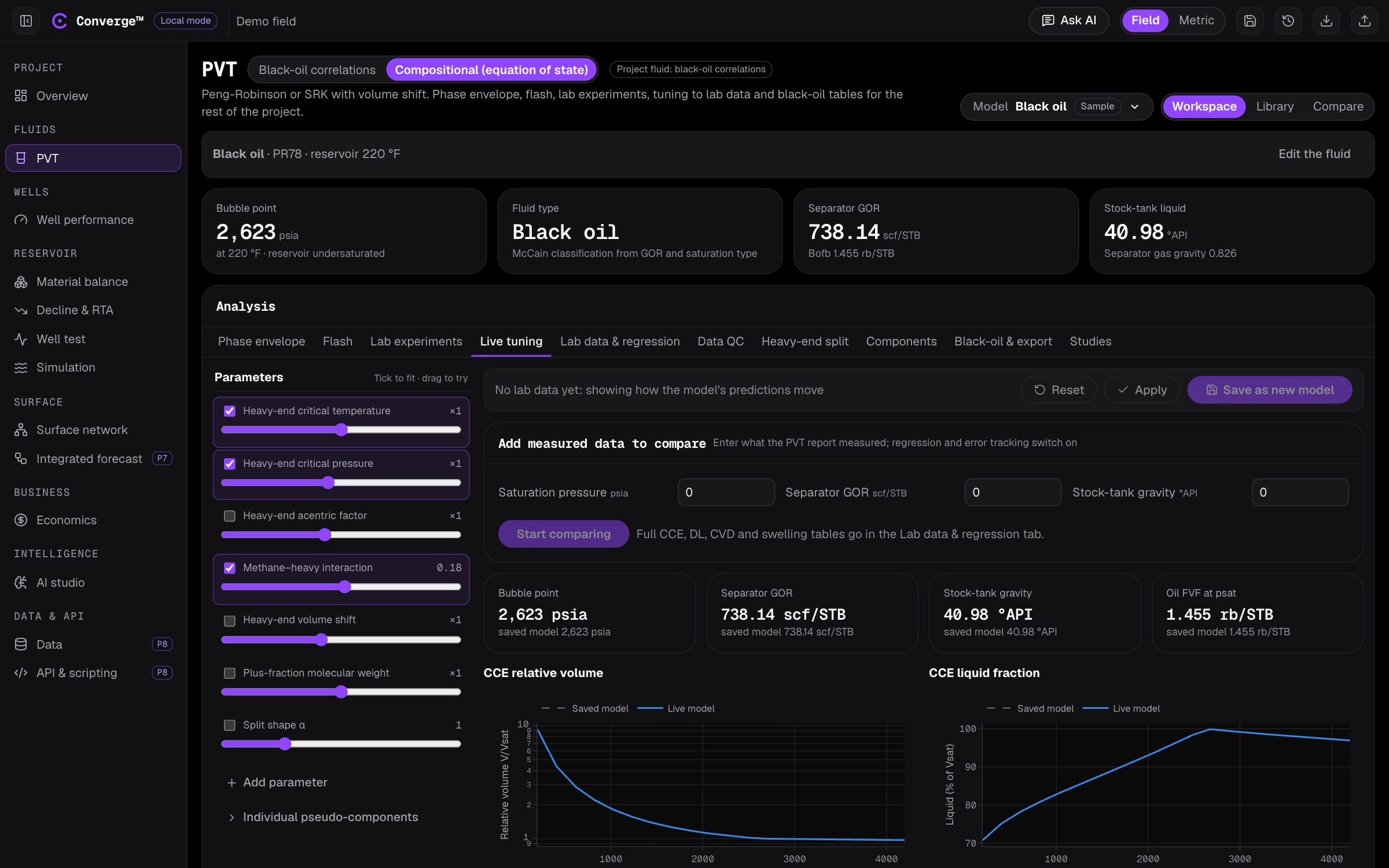Click the Apply button

1142,390
